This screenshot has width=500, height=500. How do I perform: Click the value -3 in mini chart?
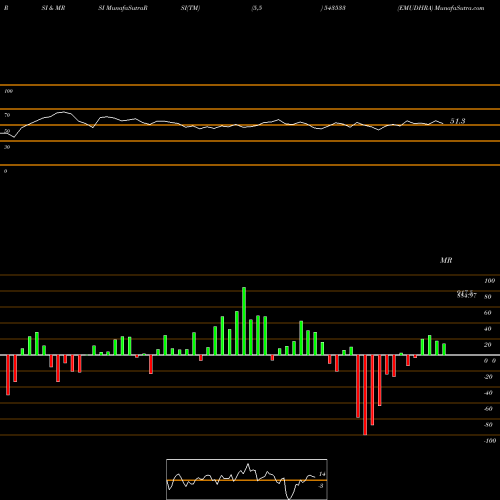tap(321, 486)
